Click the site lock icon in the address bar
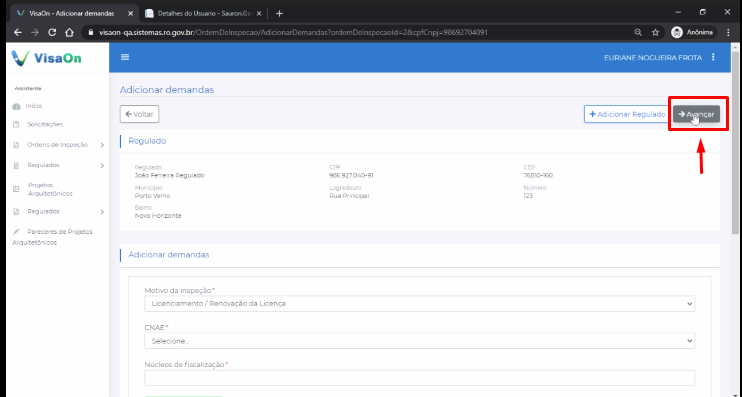The width and height of the screenshot is (742, 397). point(90,32)
